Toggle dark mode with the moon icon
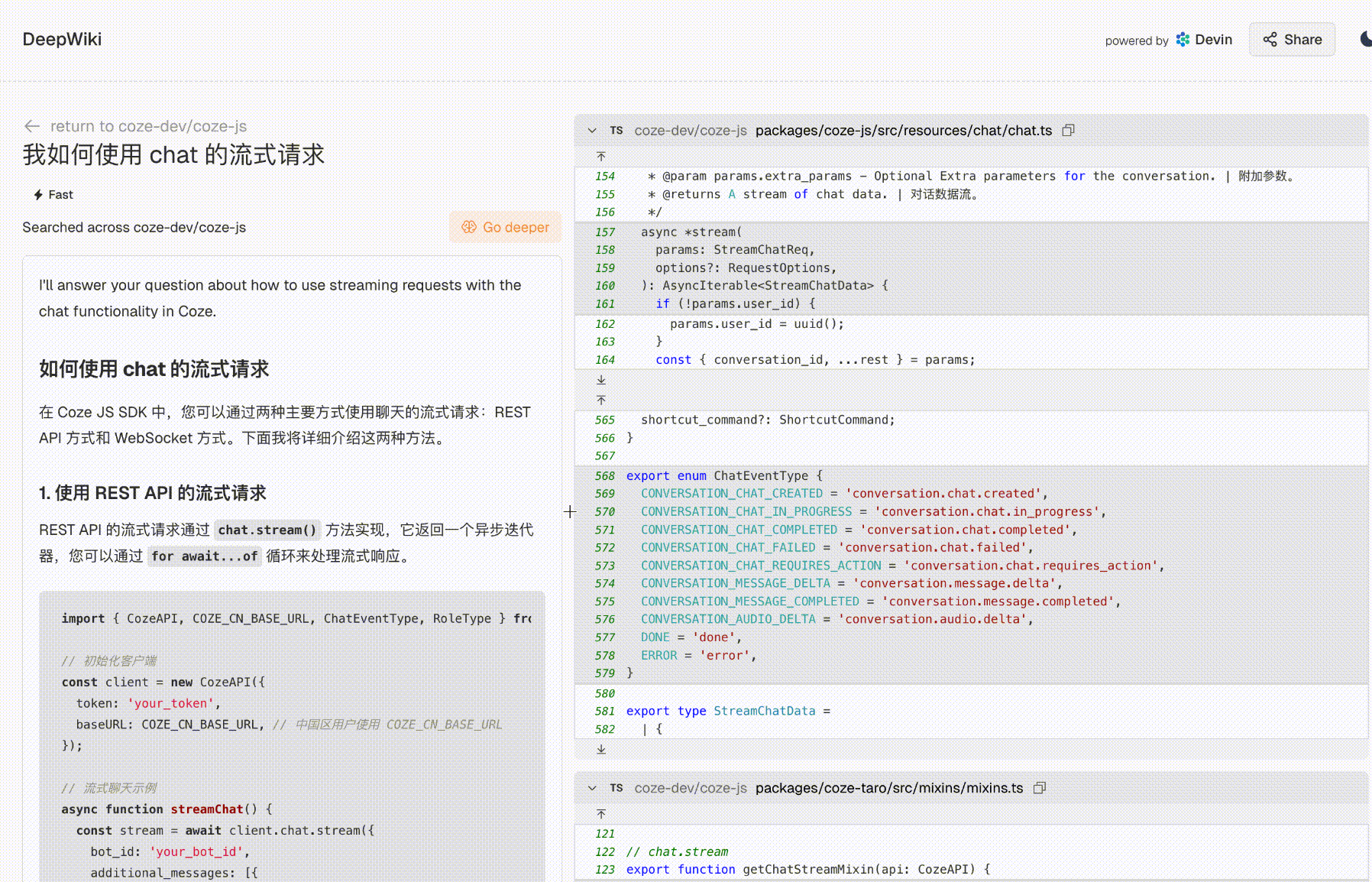1372x882 pixels. (x=1366, y=39)
